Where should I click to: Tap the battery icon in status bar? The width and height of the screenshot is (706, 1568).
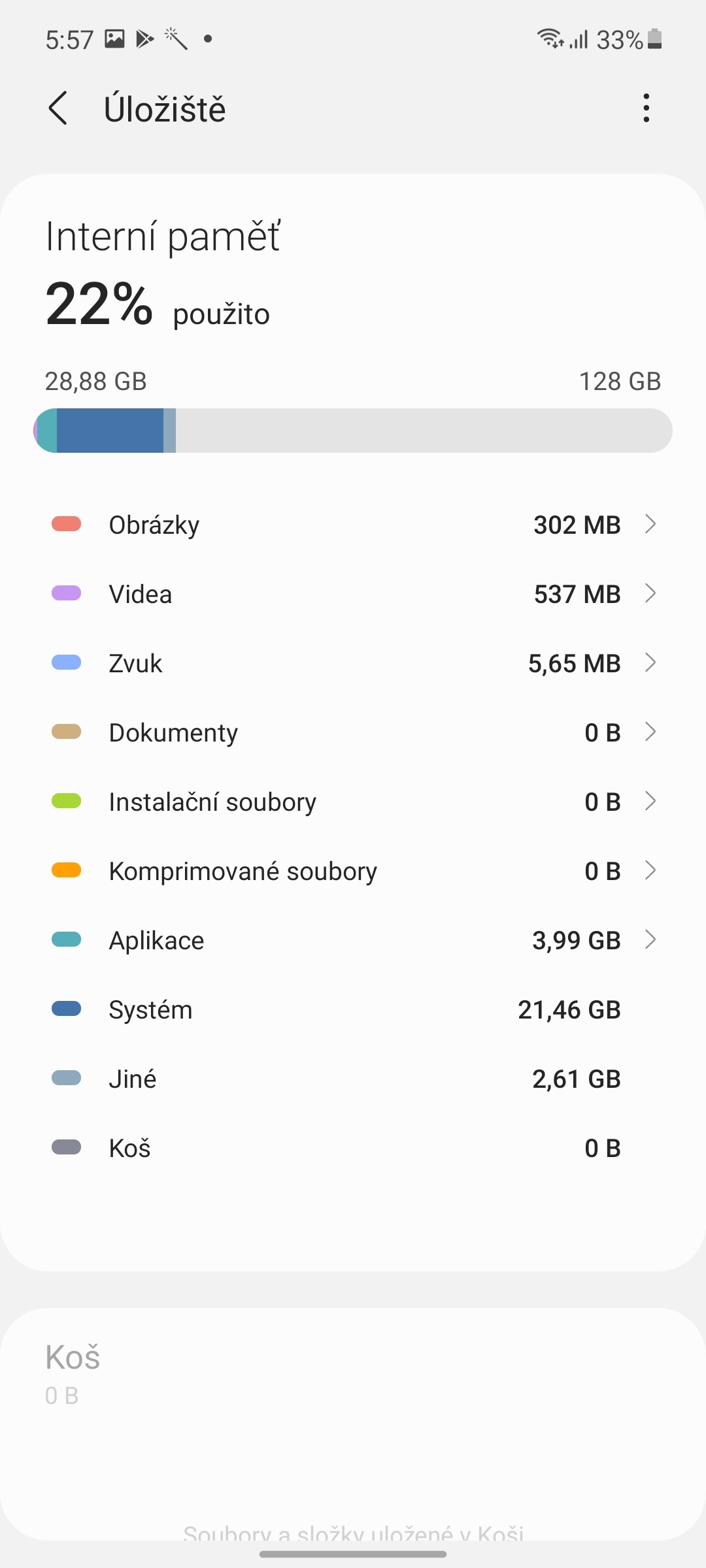(655, 39)
